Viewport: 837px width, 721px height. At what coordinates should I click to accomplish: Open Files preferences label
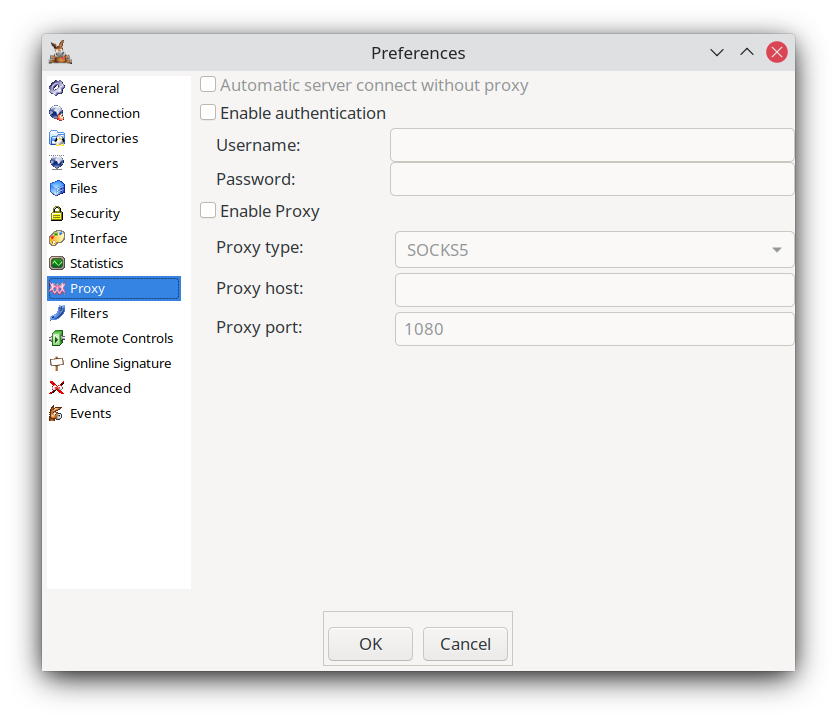[84, 188]
